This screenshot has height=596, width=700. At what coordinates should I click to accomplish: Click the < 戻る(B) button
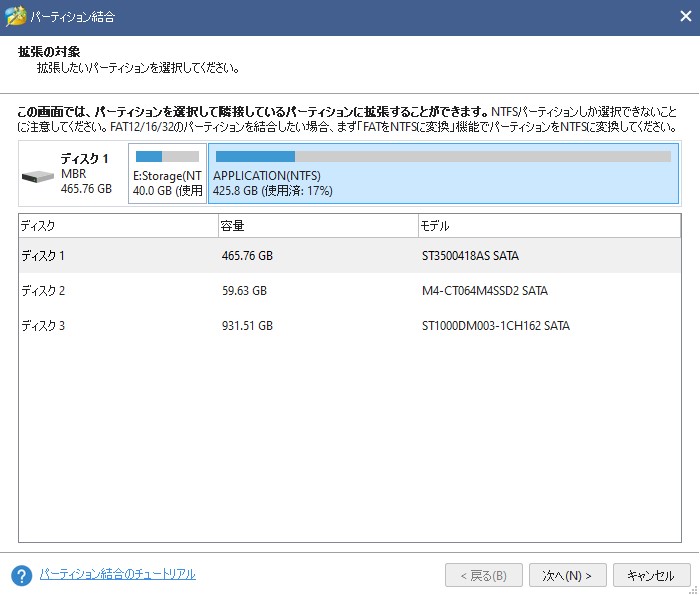[x=483, y=575]
